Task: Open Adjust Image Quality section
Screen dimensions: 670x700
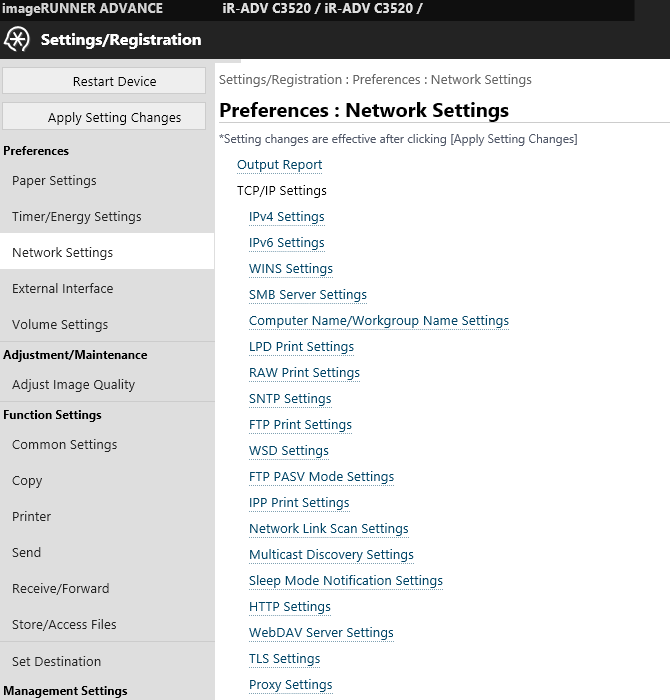Action: 73,385
